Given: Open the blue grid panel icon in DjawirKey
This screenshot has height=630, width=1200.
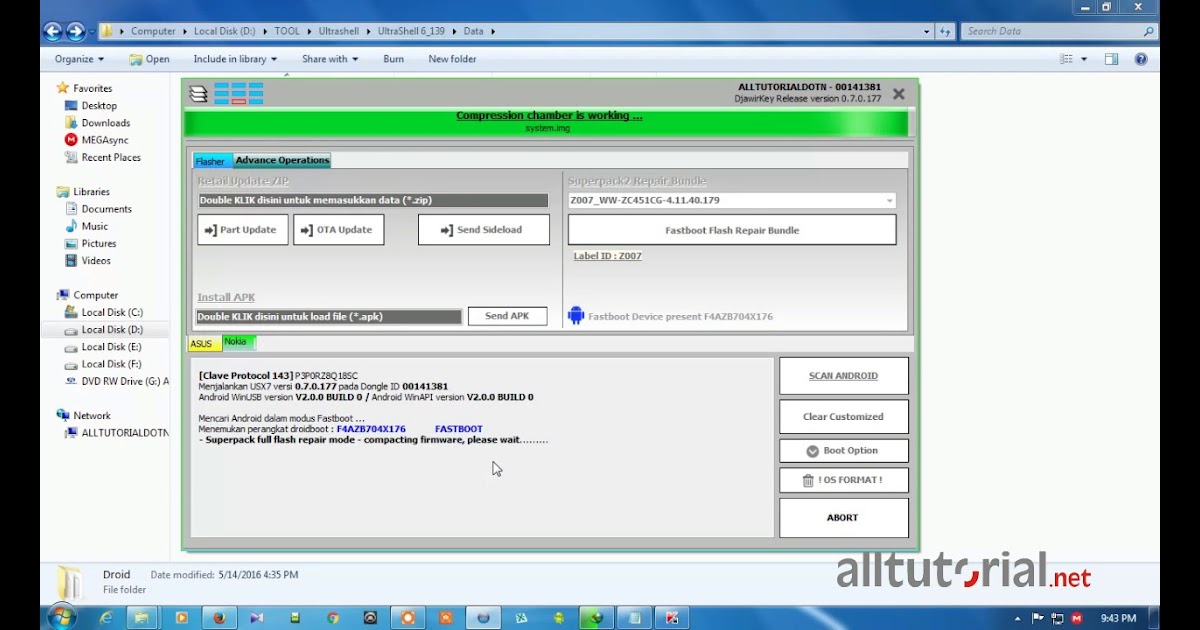Looking at the screenshot, I should tap(239, 94).
